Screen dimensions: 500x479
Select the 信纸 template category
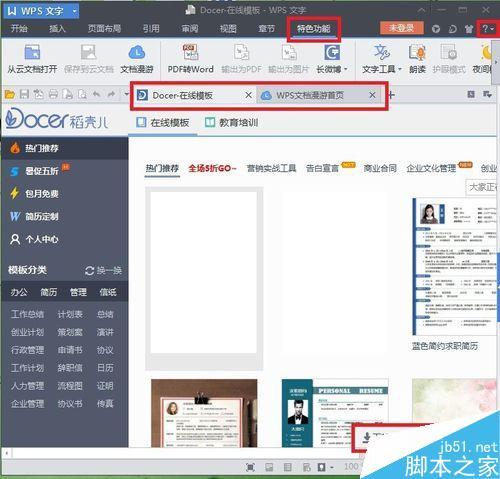pyautogui.click(x=108, y=292)
